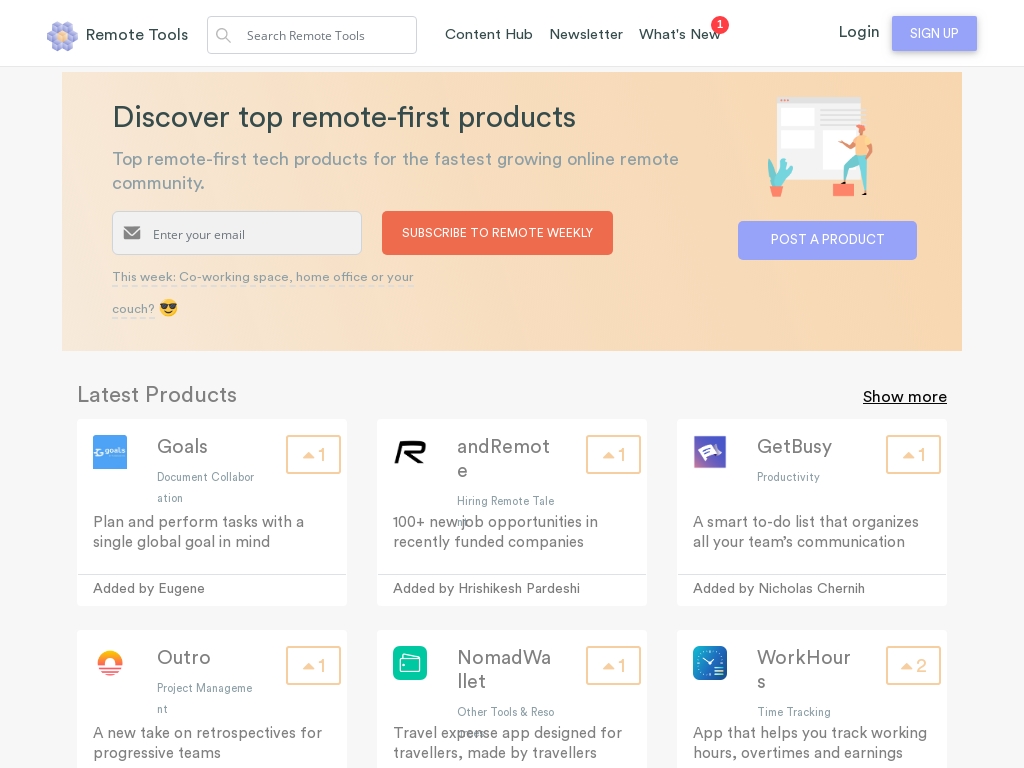
Task: Open the Outro product logo
Action: pos(110,663)
